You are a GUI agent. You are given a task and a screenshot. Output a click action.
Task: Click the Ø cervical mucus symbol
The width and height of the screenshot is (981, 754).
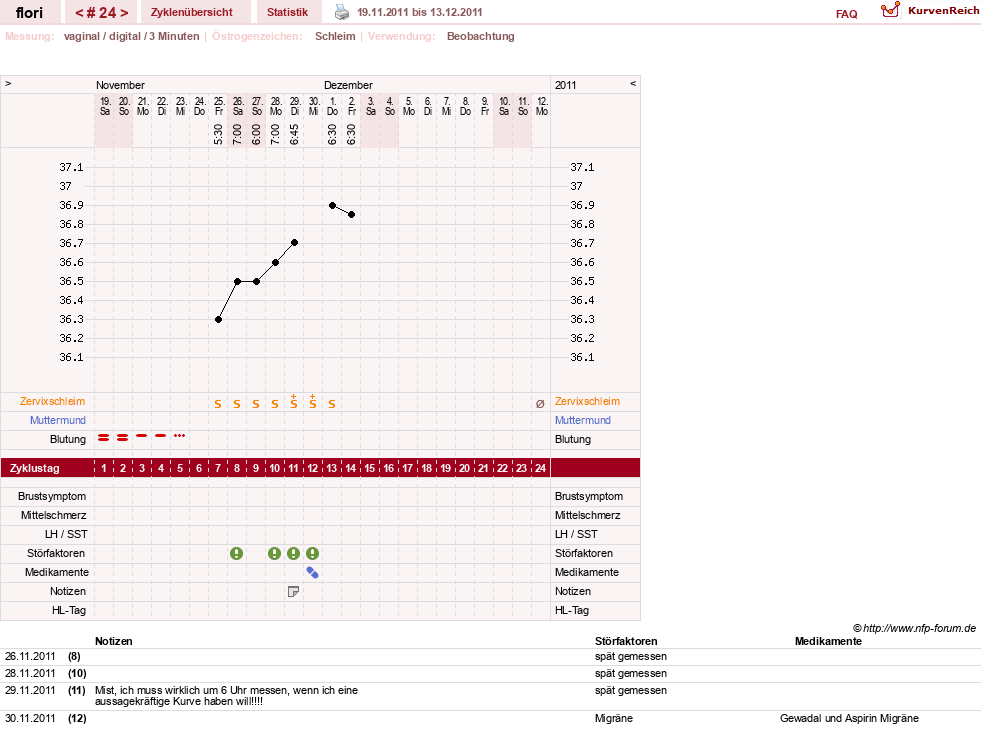[x=540, y=404]
